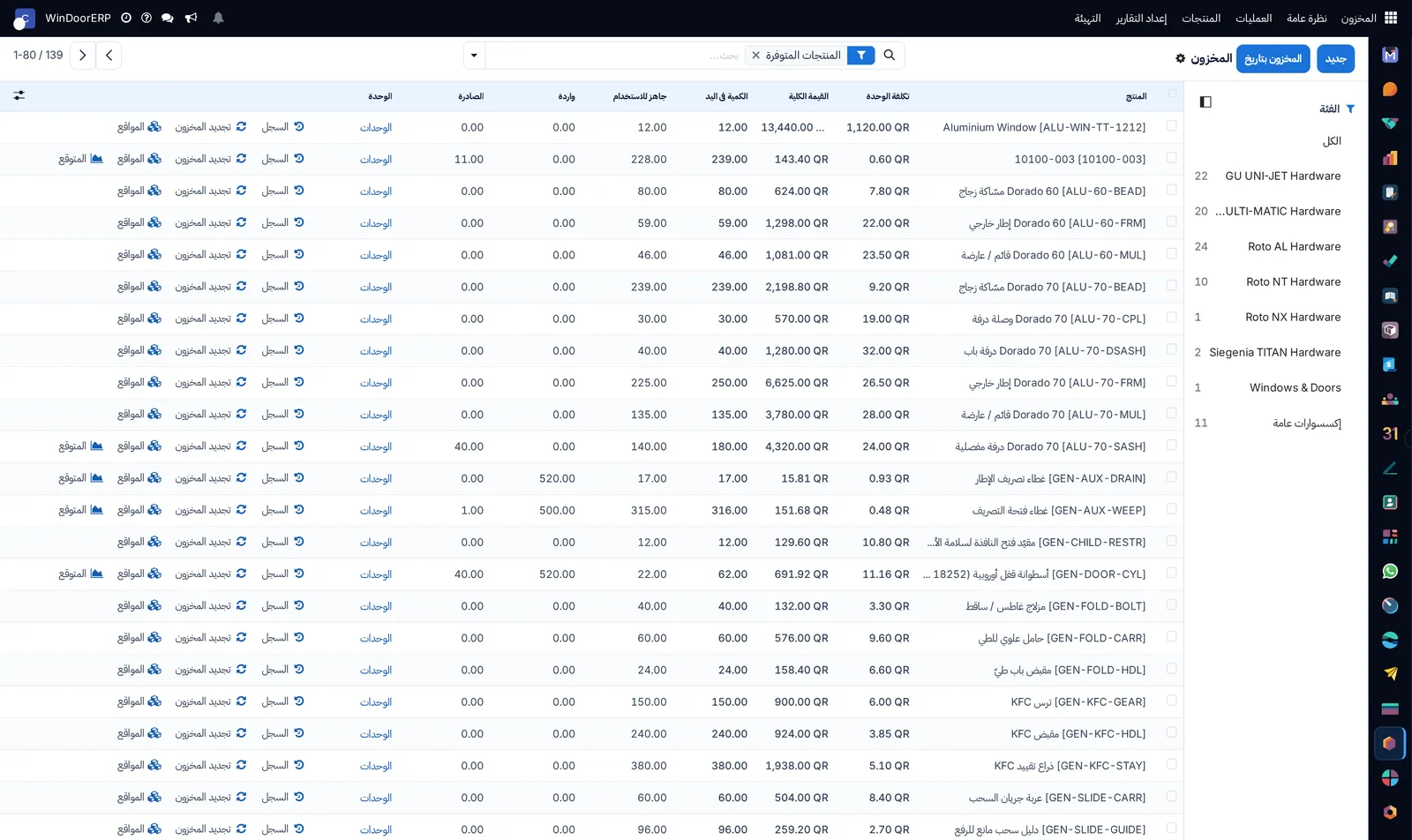Image resolution: width=1412 pixels, height=840 pixels.
Task: Check the GEN-KFC-GEAR row checkbox
Action: (1171, 701)
